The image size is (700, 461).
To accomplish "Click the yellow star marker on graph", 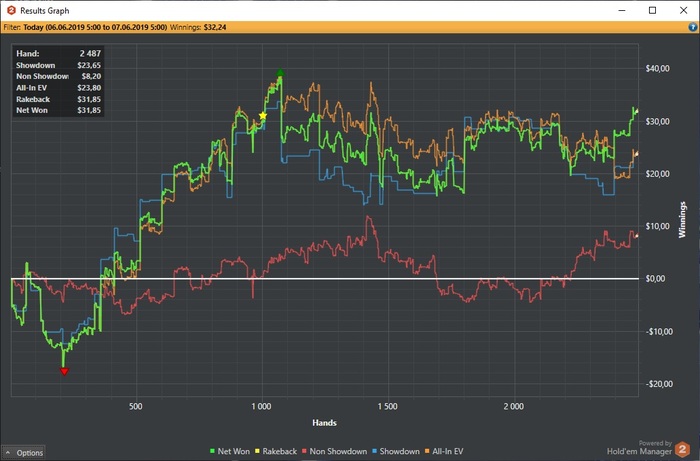I will 263,116.
